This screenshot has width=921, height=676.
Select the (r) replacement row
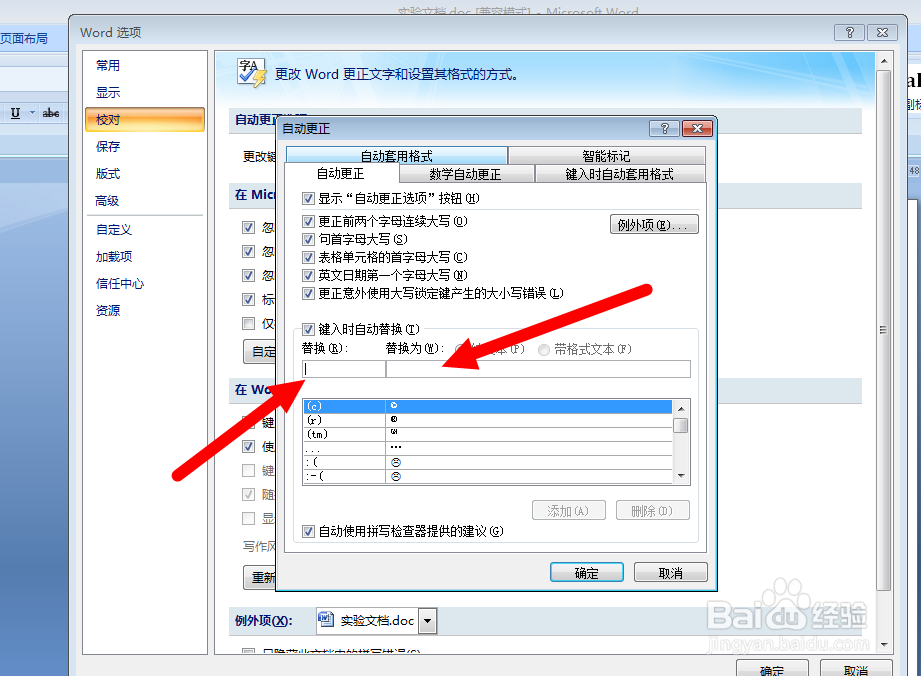click(x=487, y=420)
